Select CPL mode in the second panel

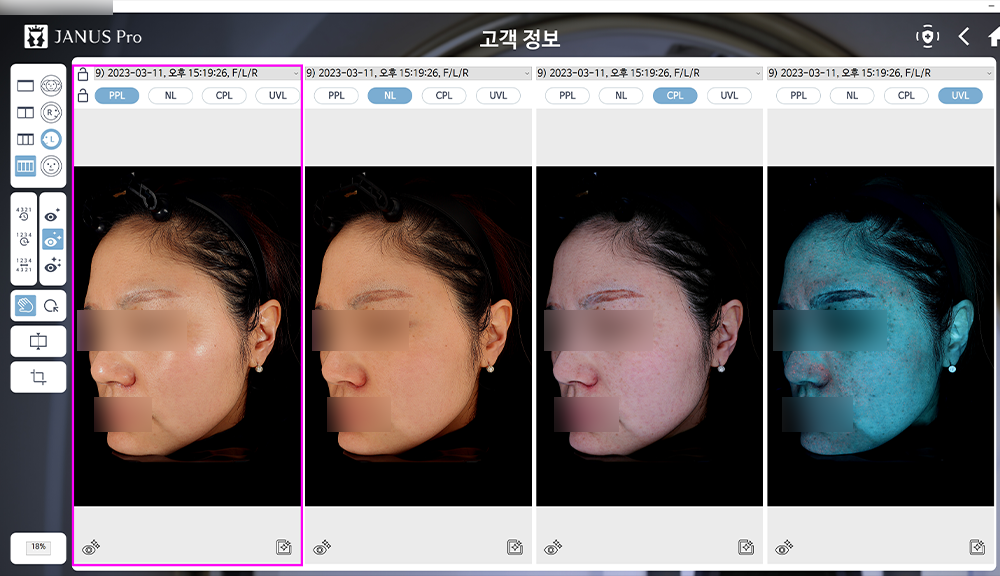[444, 96]
